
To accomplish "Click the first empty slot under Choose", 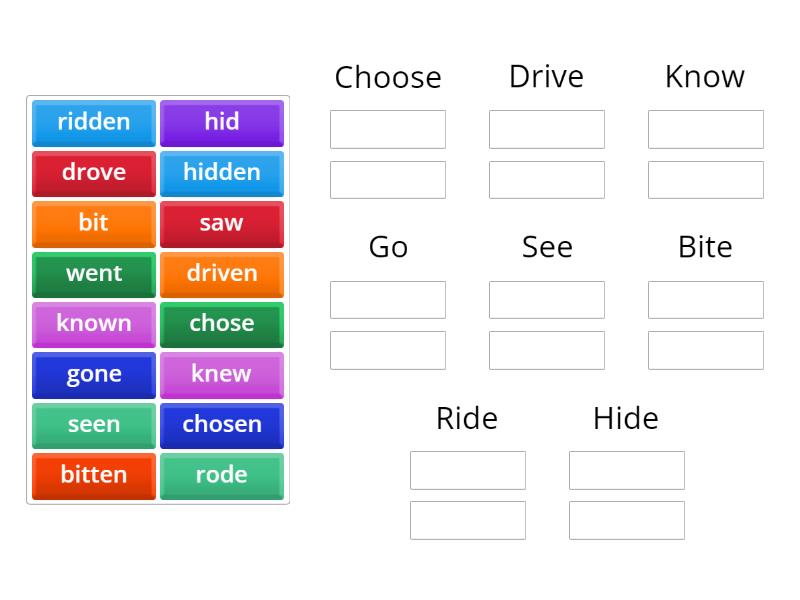I will (388, 129).
